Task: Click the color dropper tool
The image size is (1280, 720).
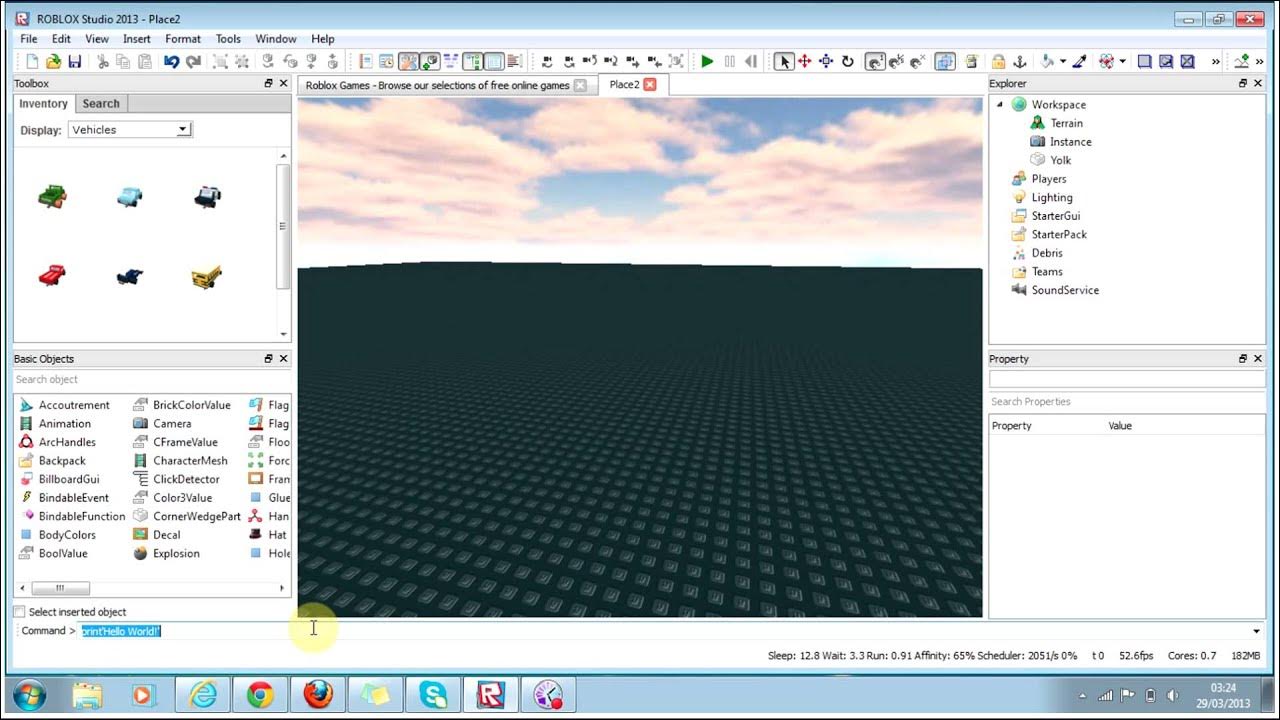Action: tap(1080, 61)
